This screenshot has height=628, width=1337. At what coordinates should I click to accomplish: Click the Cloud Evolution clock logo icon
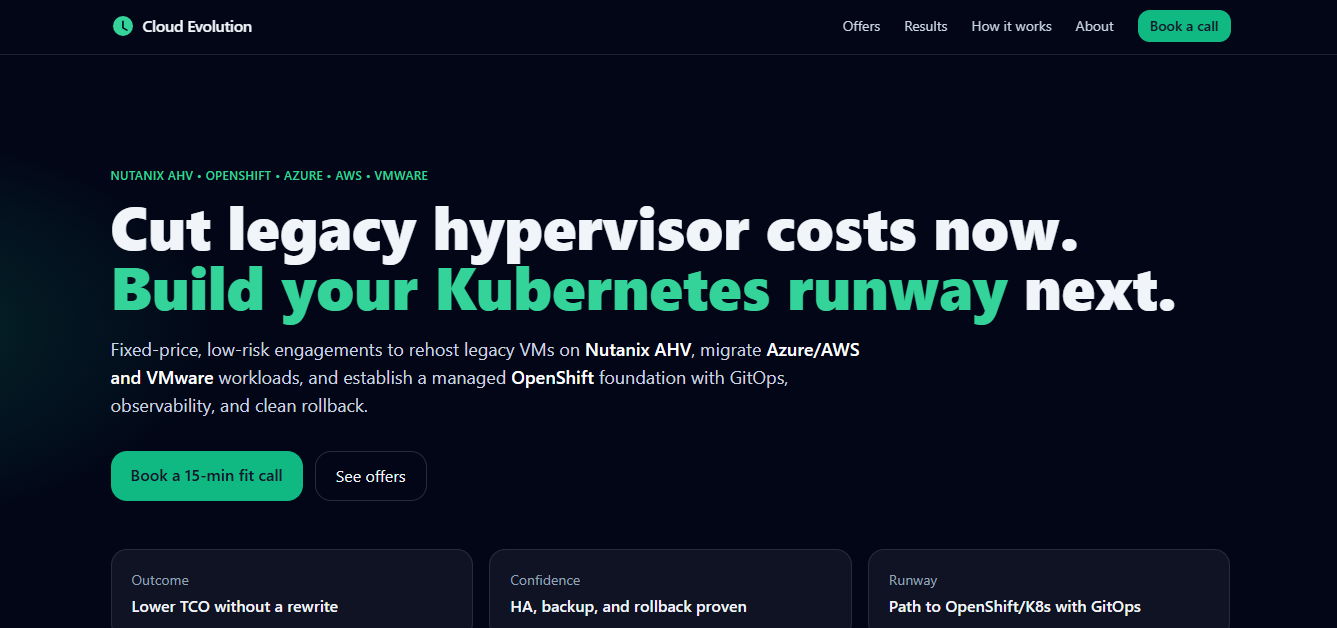pos(122,26)
